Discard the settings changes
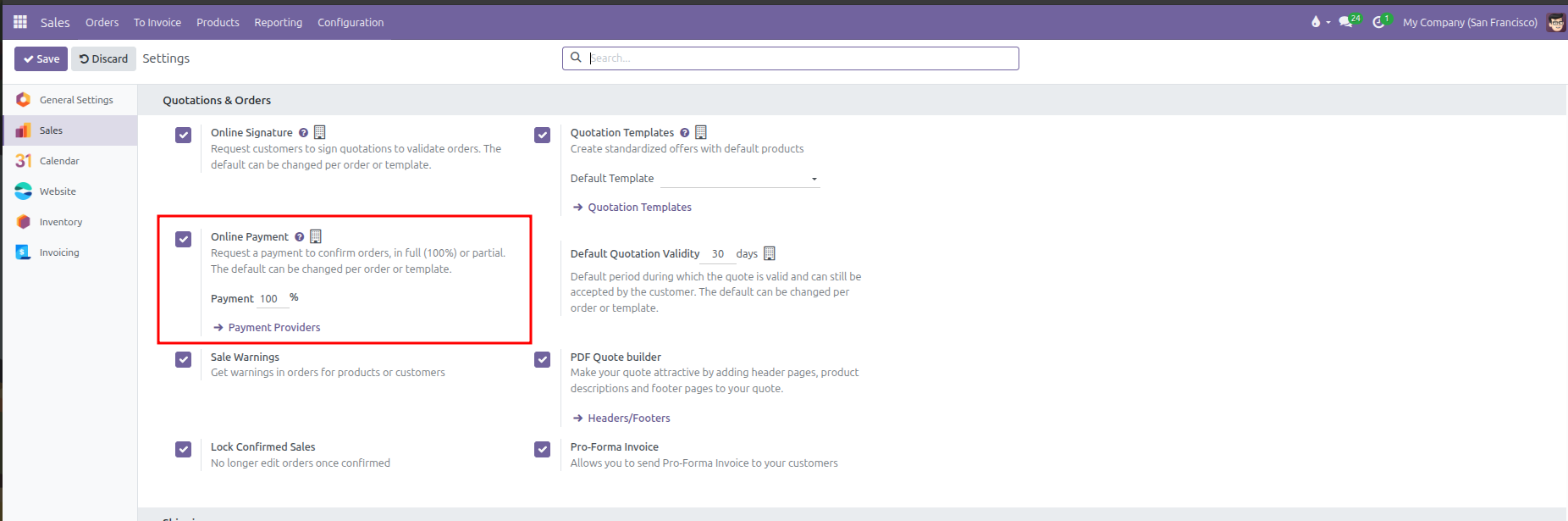The width and height of the screenshot is (1568, 521). click(x=103, y=58)
